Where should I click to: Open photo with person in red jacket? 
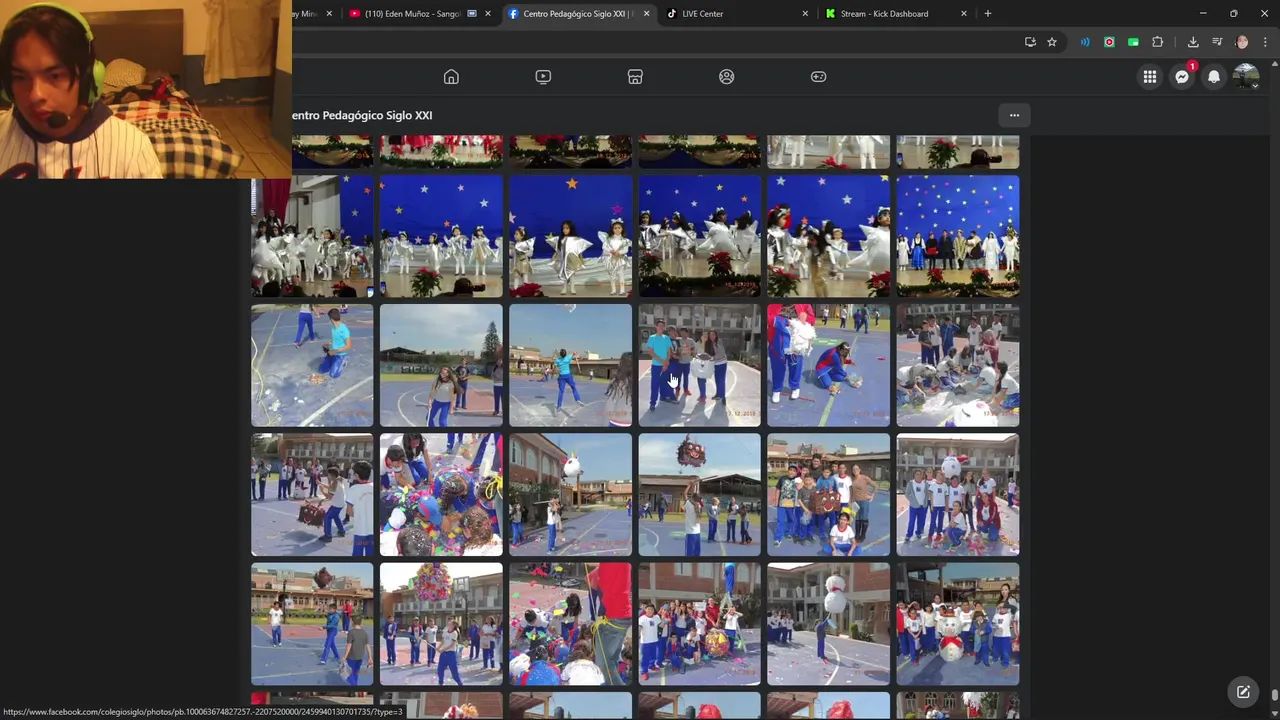[x=828, y=365]
